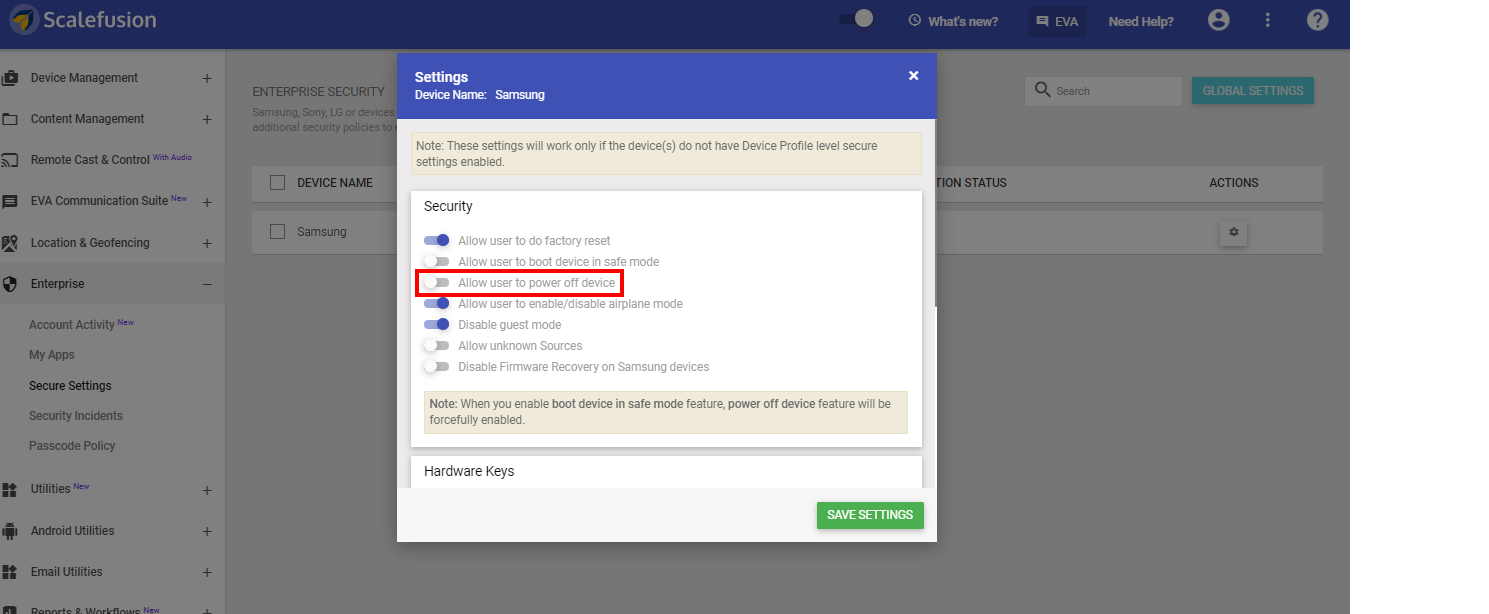1489x614 pixels.
Task: Expand Content Management with plus sign
Action: [x=207, y=119]
